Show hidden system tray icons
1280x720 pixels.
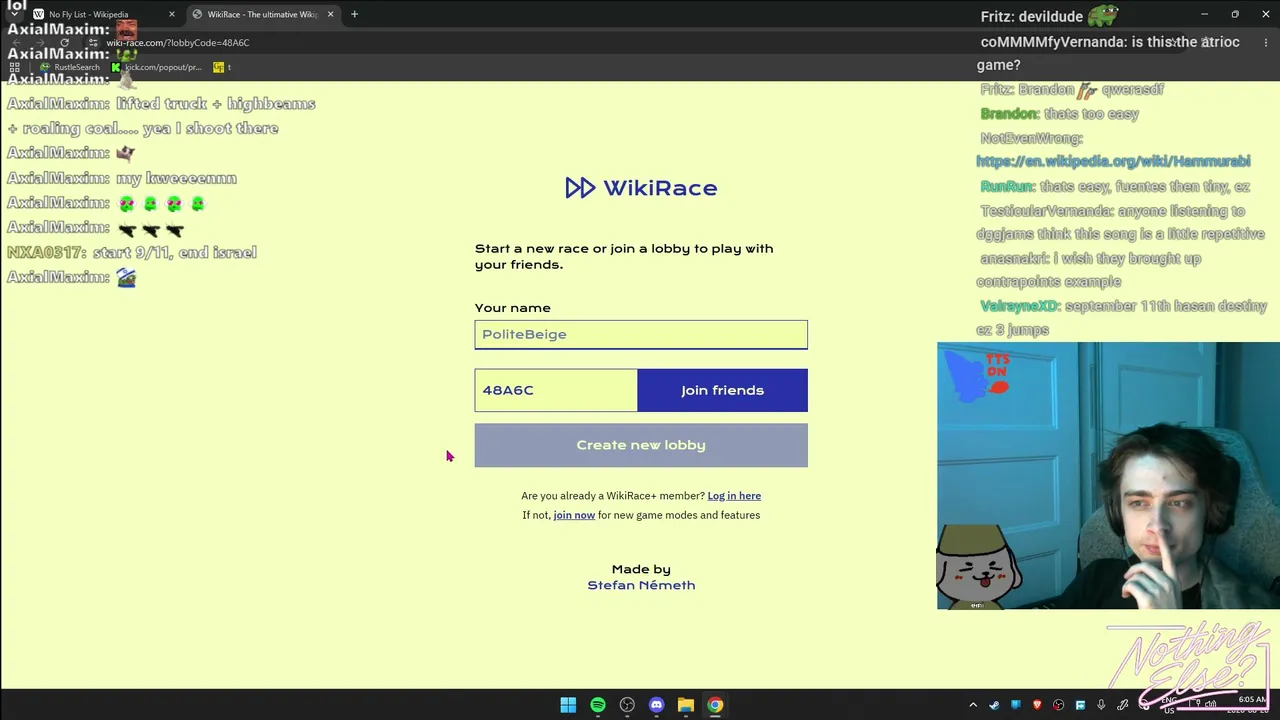[972, 705]
